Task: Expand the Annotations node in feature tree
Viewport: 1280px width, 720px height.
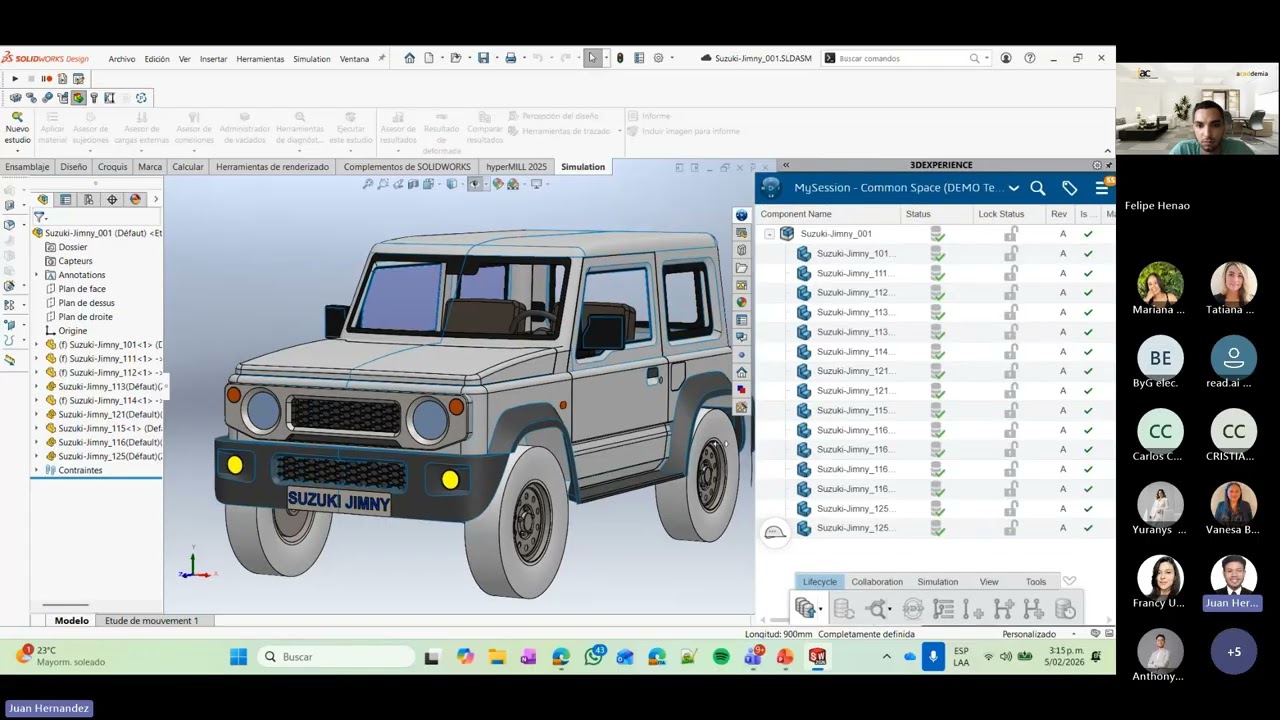Action: tap(37, 275)
